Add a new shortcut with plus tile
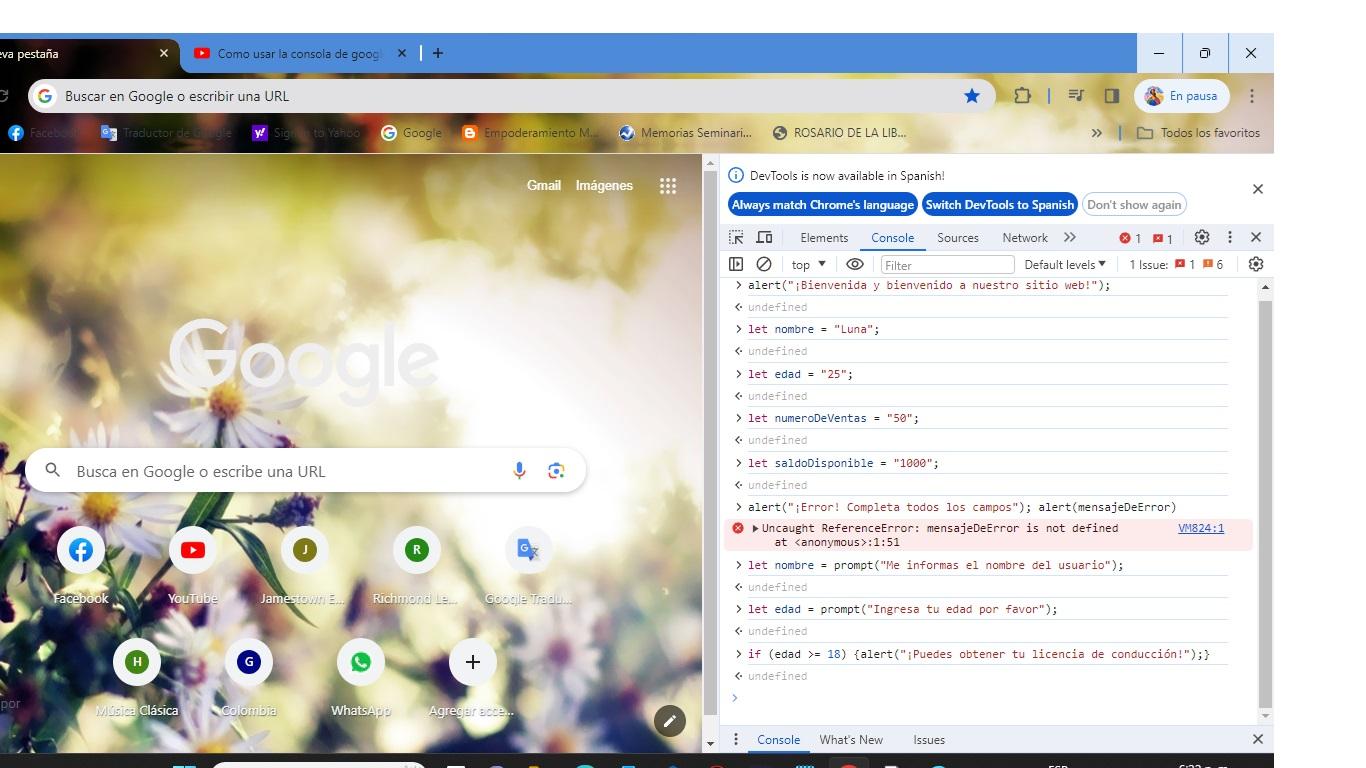This screenshot has width=1366, height=768. (x=473, y=678)
